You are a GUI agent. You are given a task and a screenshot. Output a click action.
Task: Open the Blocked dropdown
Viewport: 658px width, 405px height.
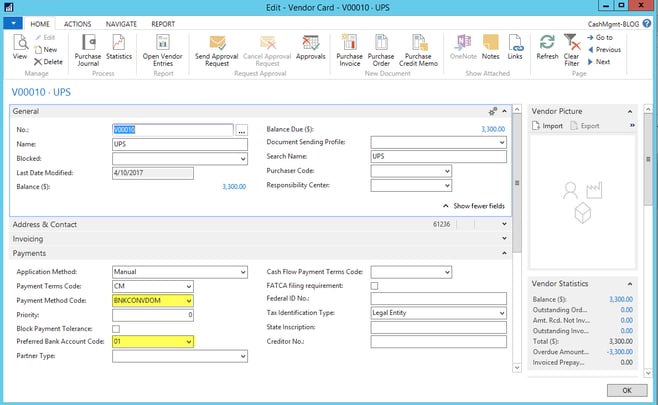pos(243,159)
